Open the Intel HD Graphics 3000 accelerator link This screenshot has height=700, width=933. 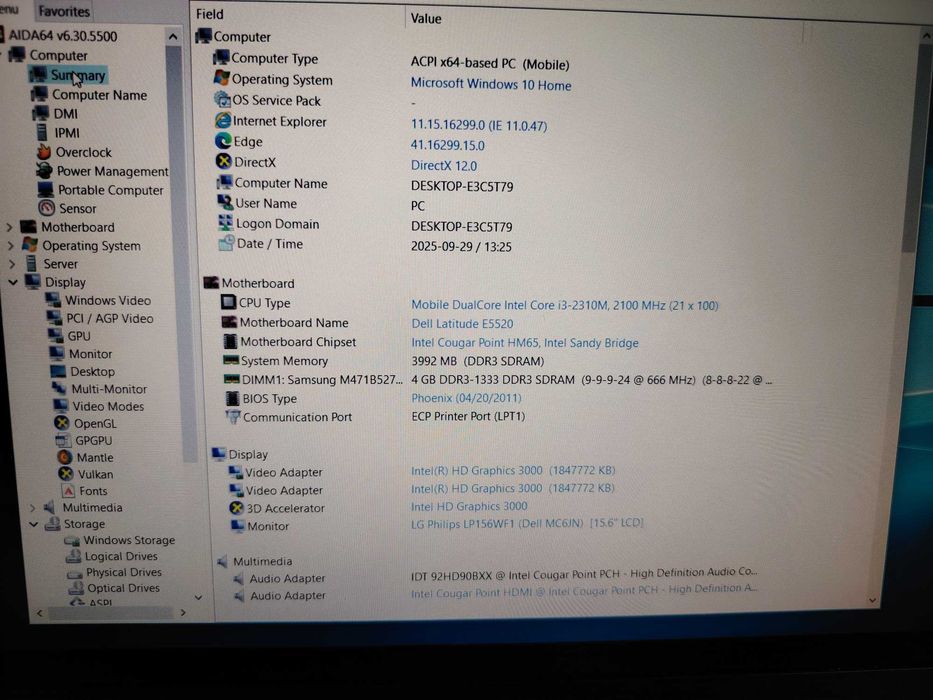[x=469, y=506]
